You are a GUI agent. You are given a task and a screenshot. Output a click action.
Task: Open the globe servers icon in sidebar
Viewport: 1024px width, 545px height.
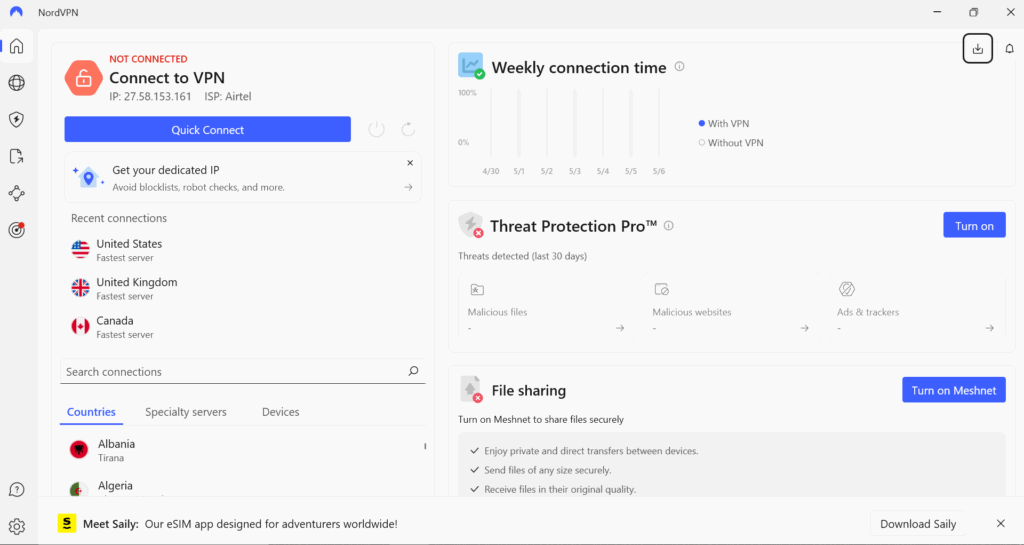point(17,83)
